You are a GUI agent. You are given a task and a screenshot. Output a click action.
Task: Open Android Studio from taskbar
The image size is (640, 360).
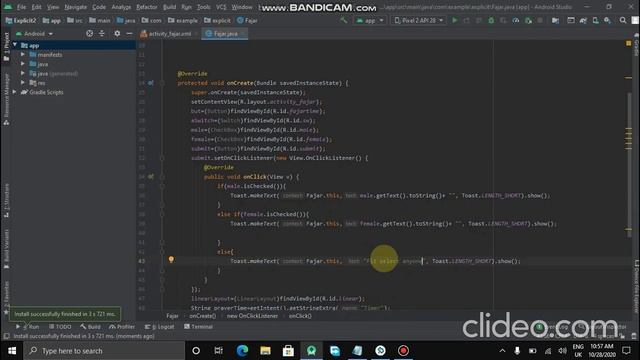[311, 351]
